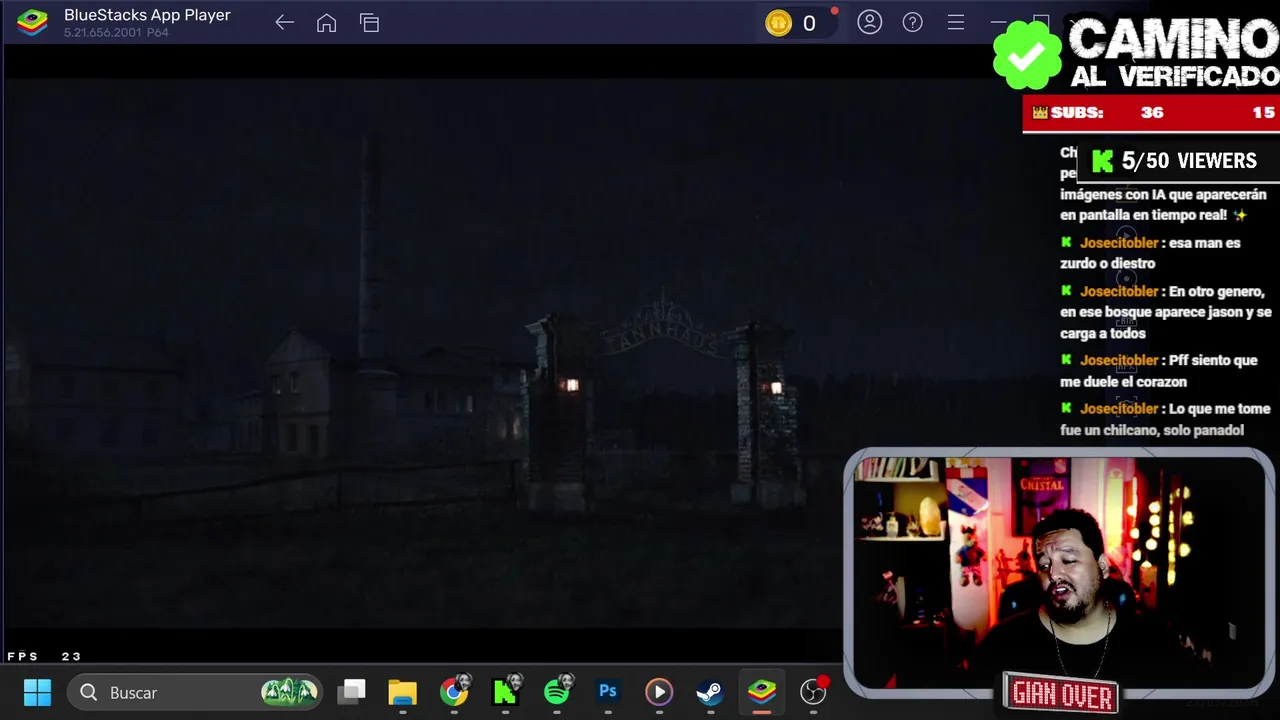Click the lit lantern on left gate pillar
Screen dimensions: 1280x720
coord(571,385)
